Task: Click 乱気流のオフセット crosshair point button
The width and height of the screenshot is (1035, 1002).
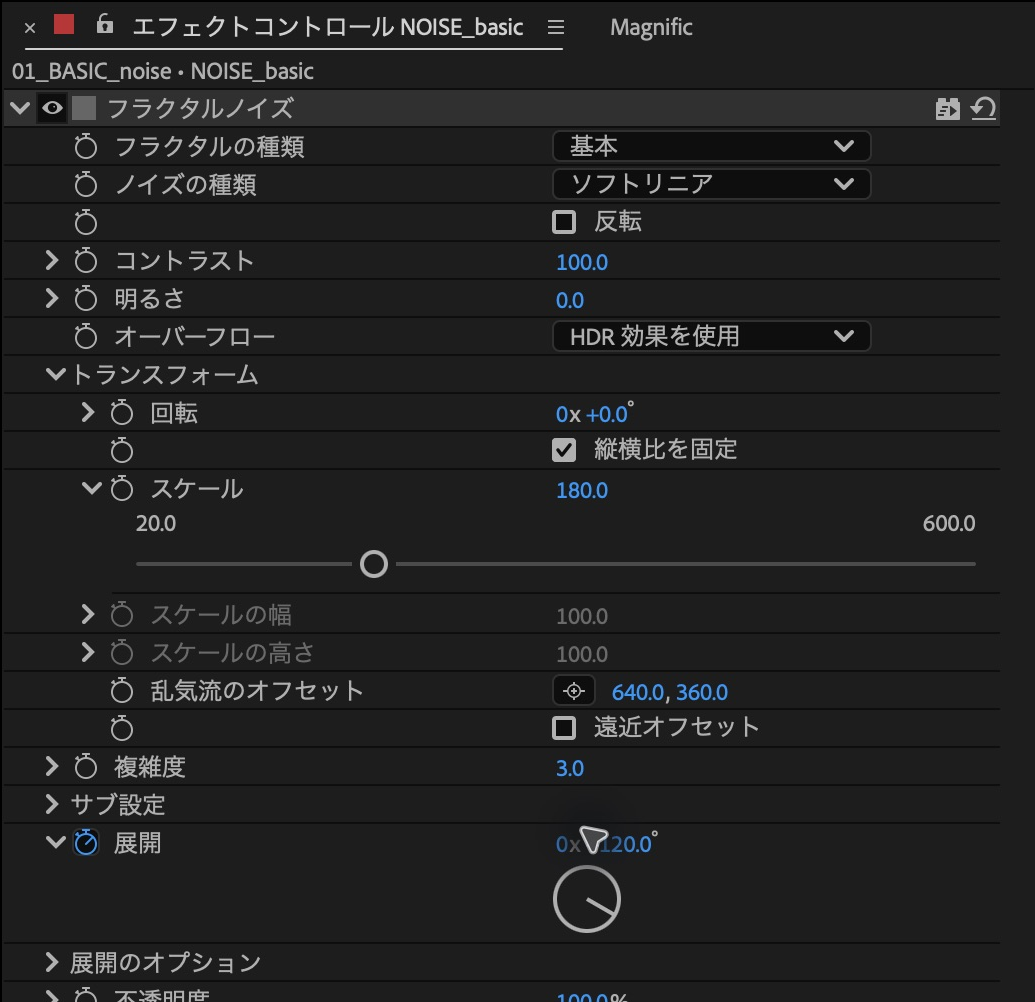Action: click(x=574, y=691)
